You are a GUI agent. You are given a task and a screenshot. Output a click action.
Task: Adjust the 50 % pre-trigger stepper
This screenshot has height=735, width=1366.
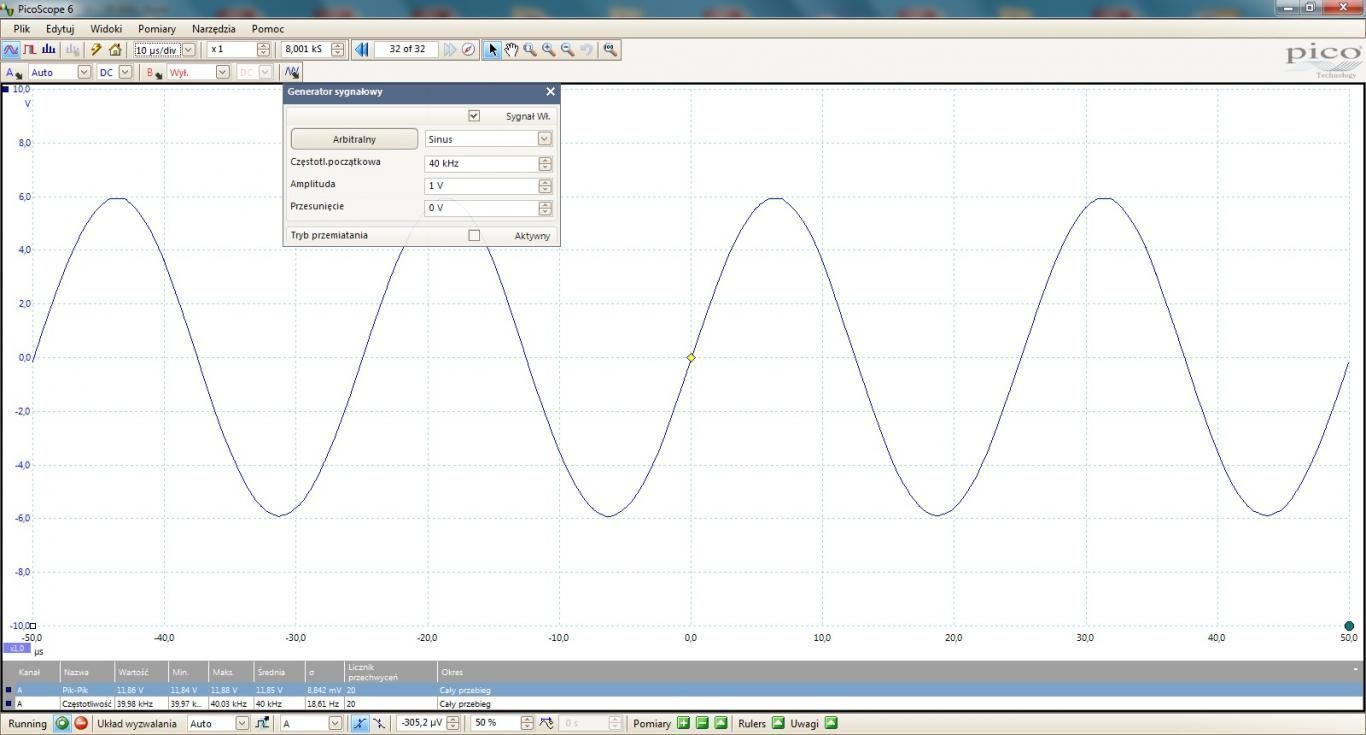point(527,723)
